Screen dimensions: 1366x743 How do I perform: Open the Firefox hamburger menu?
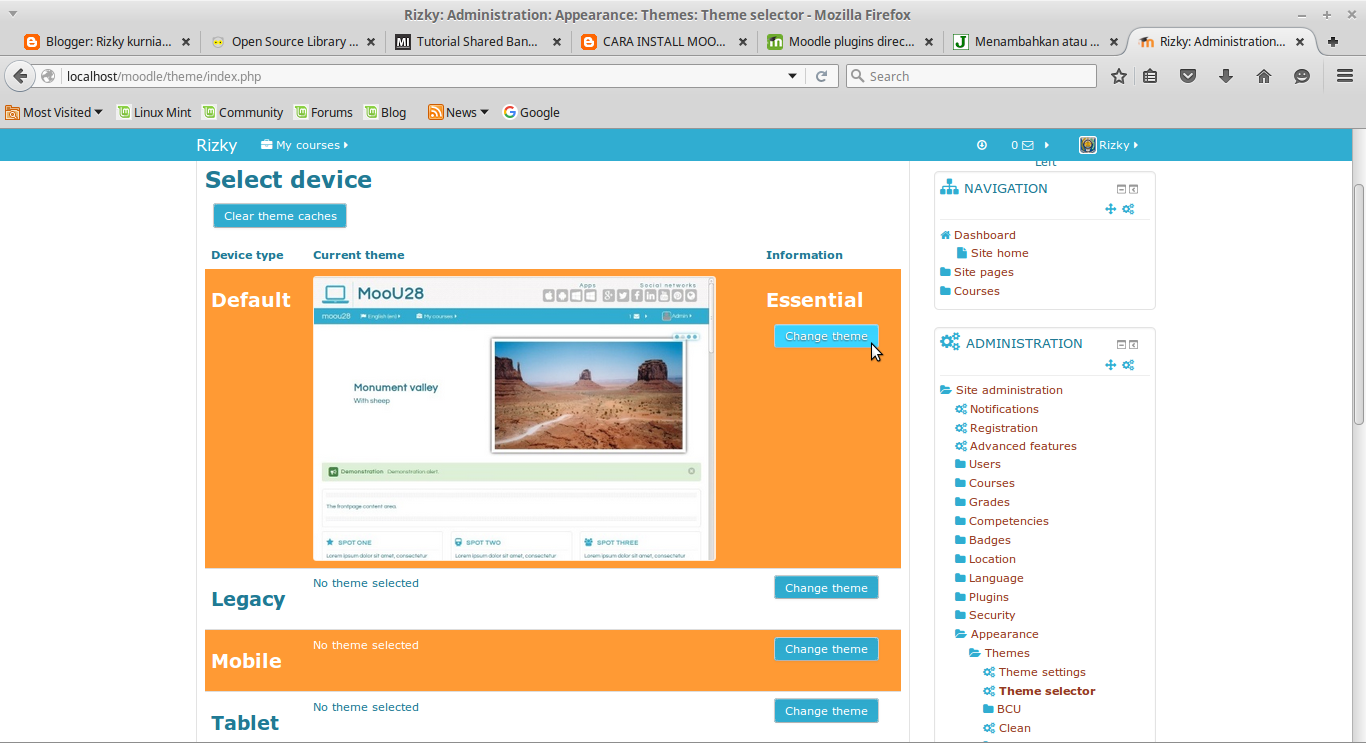[x=1345, y=76]
